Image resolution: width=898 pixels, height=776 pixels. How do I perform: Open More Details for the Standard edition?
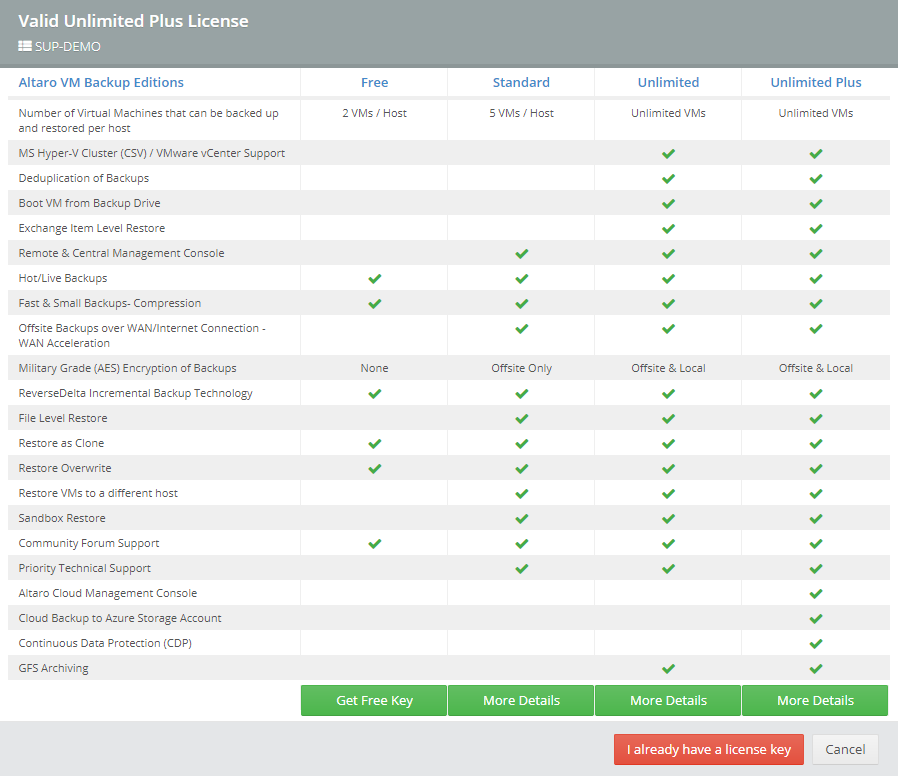click(521, 700)
